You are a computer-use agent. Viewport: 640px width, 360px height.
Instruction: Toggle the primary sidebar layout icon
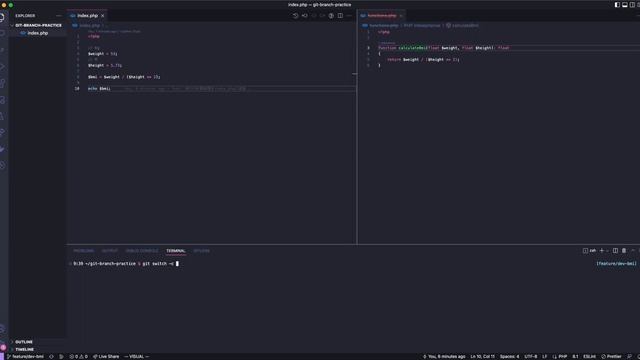coord(617,5)
